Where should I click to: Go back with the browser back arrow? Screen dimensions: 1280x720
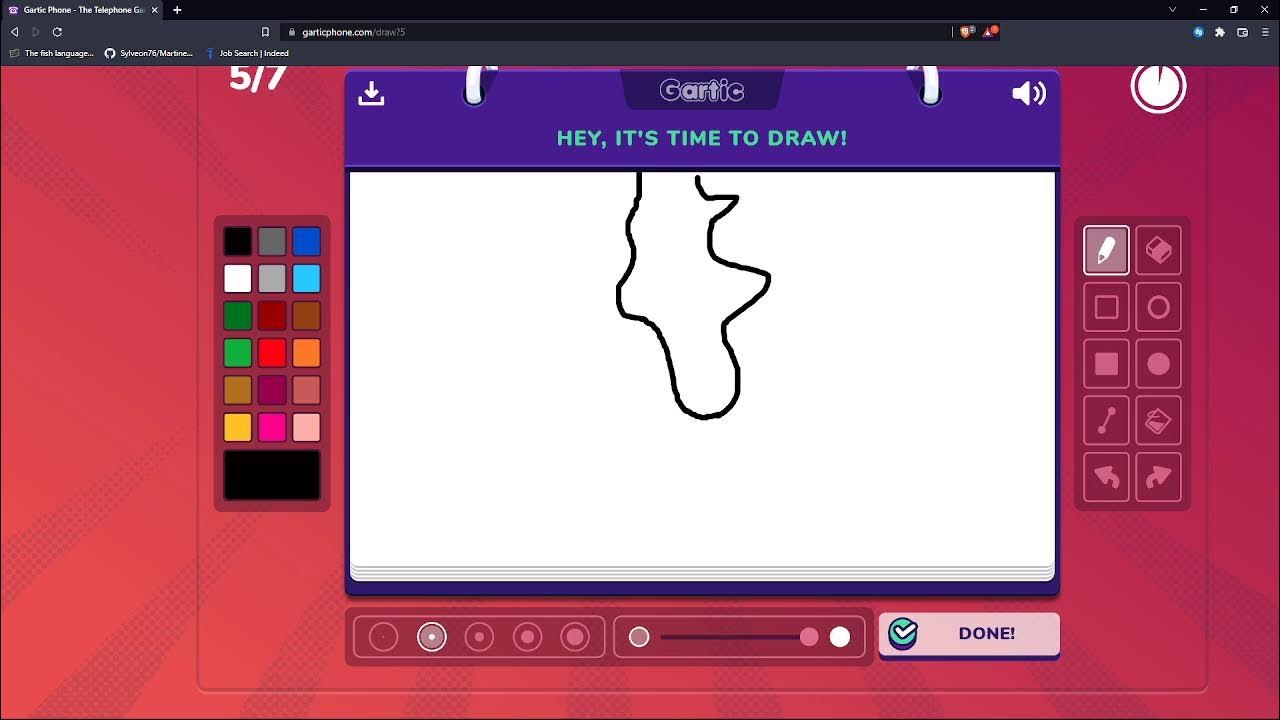pos(14,32)
